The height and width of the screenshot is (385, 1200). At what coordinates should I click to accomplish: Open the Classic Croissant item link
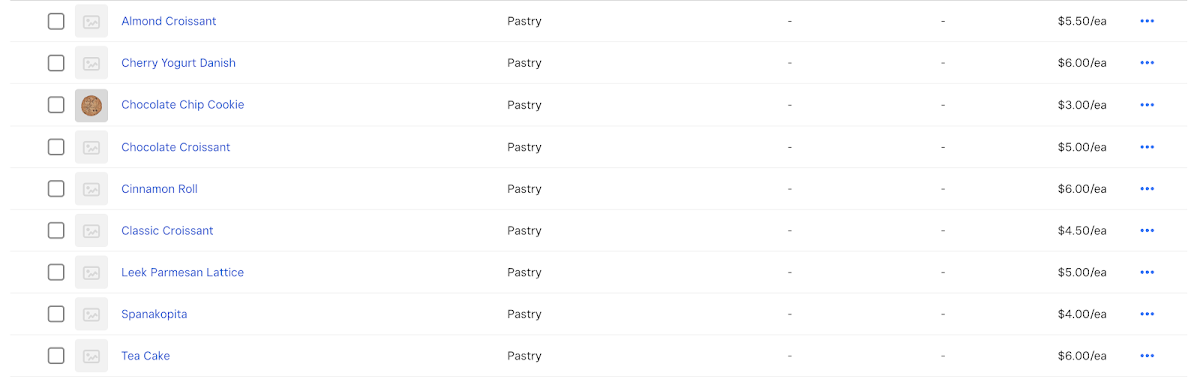click(167, 231)
